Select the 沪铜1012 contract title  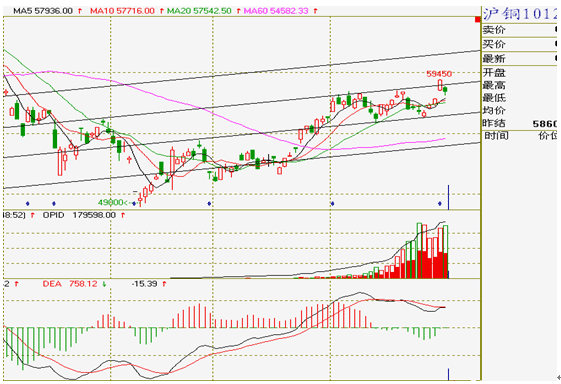pos(520,14)
